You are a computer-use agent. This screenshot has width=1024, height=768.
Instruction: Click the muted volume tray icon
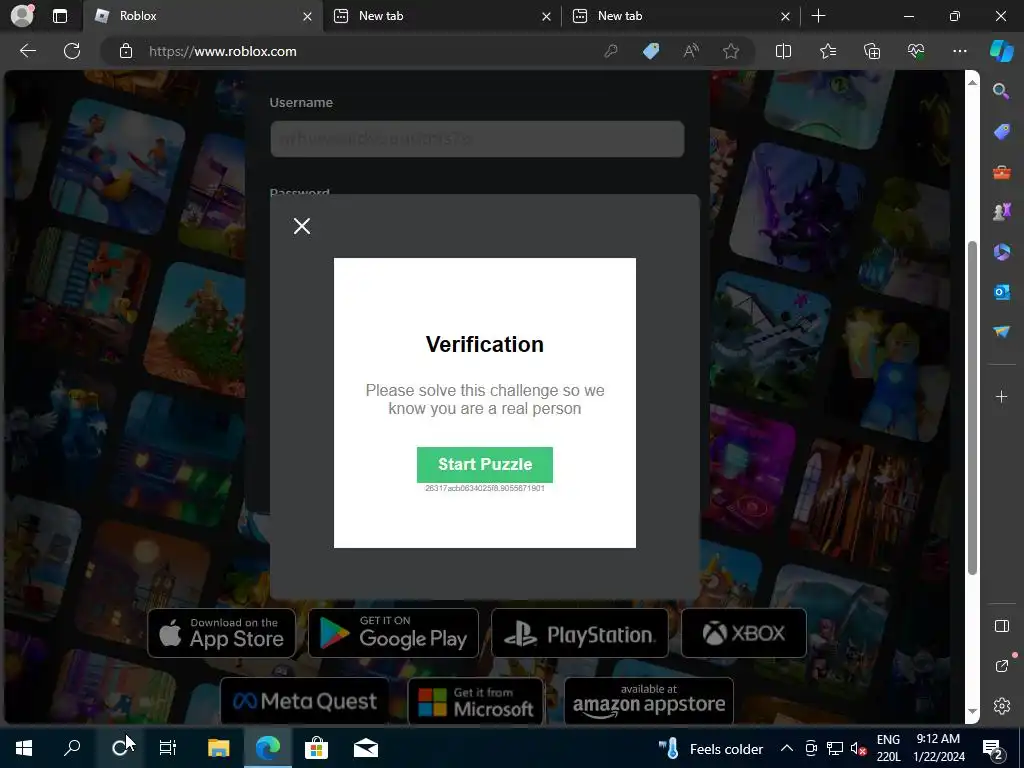858,748
